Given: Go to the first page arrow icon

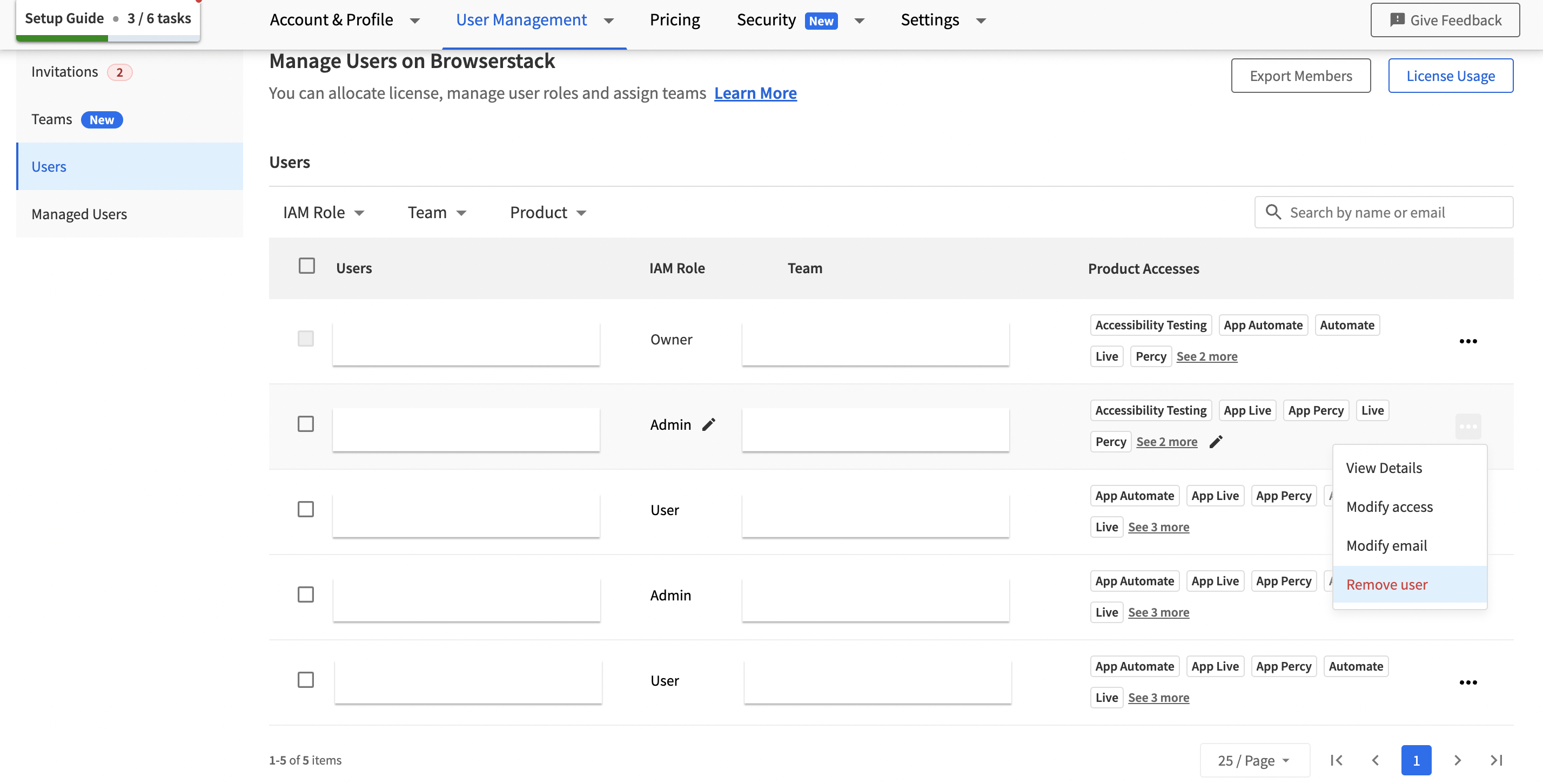Looking at the screenshot, I should 1337,760.
